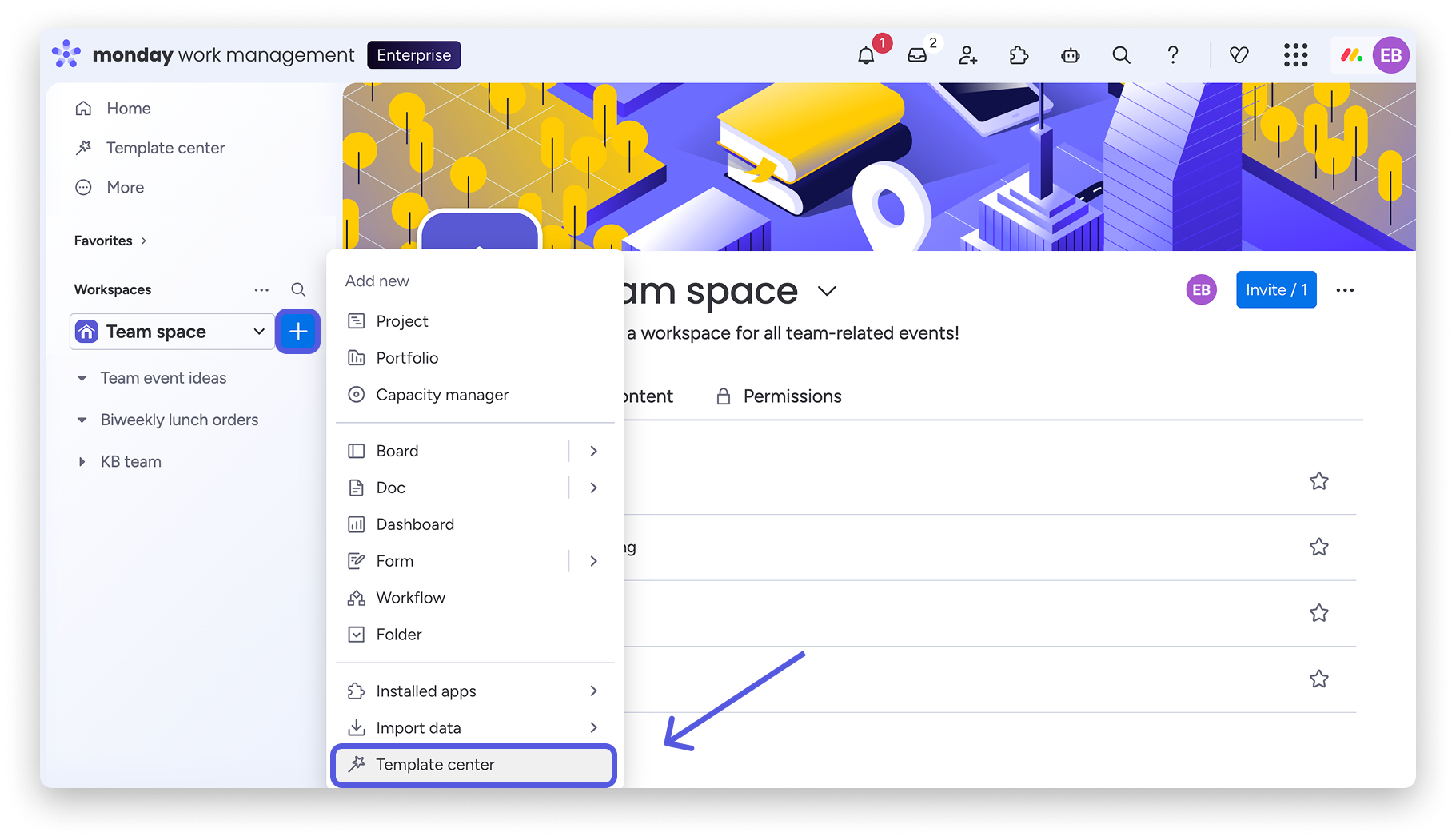Choose Import data menu item
Viewport: 1456px width, 840px height.
pos(474,728)
